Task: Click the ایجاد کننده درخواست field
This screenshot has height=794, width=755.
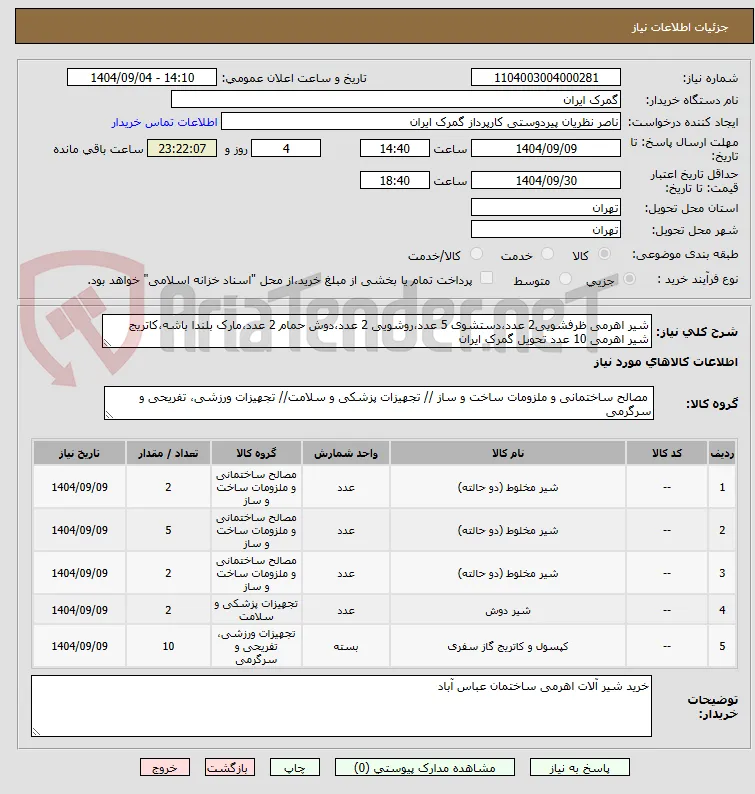Action: [421, 122]
